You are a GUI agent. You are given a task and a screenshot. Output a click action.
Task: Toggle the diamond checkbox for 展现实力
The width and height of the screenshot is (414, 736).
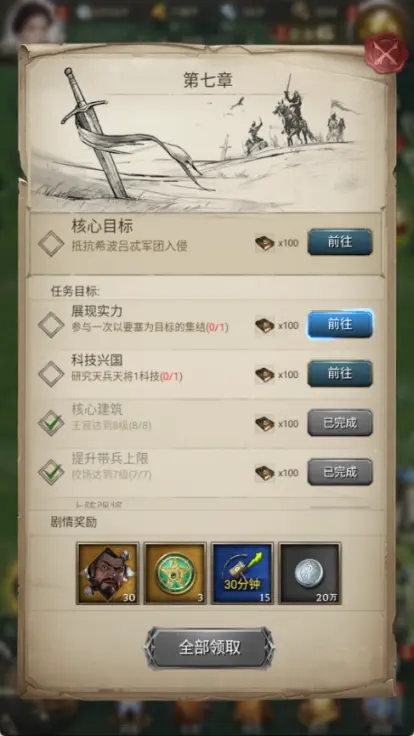tap(51, 325)
